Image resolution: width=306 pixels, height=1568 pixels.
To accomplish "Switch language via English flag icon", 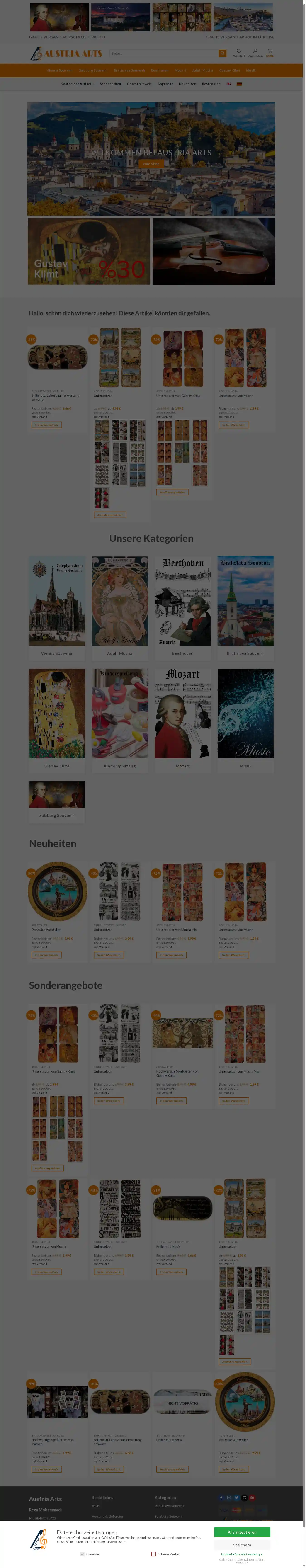I will click(229, 84).
